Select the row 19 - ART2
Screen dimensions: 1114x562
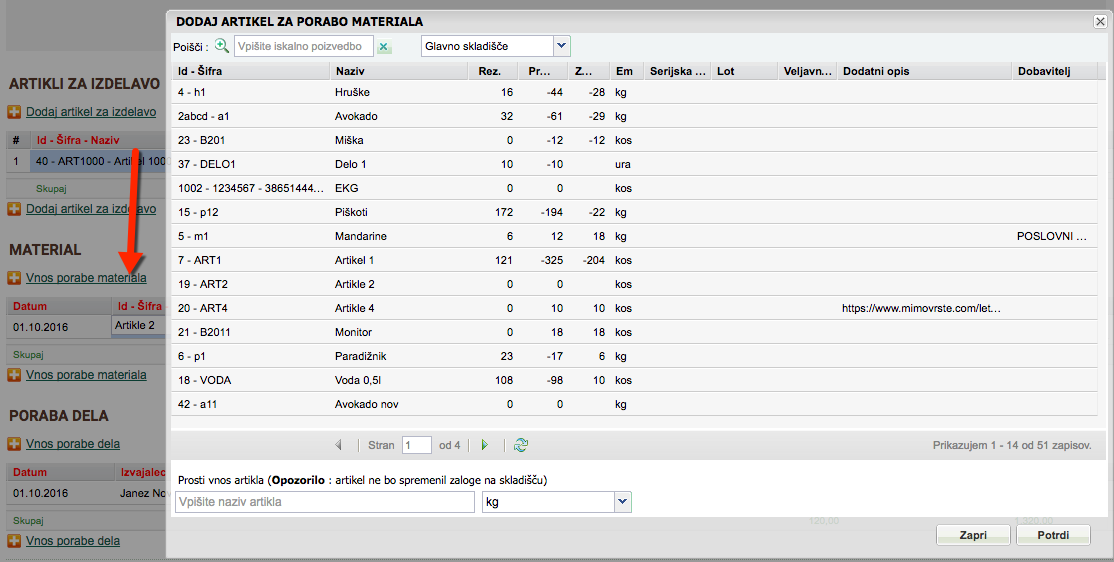634,284
